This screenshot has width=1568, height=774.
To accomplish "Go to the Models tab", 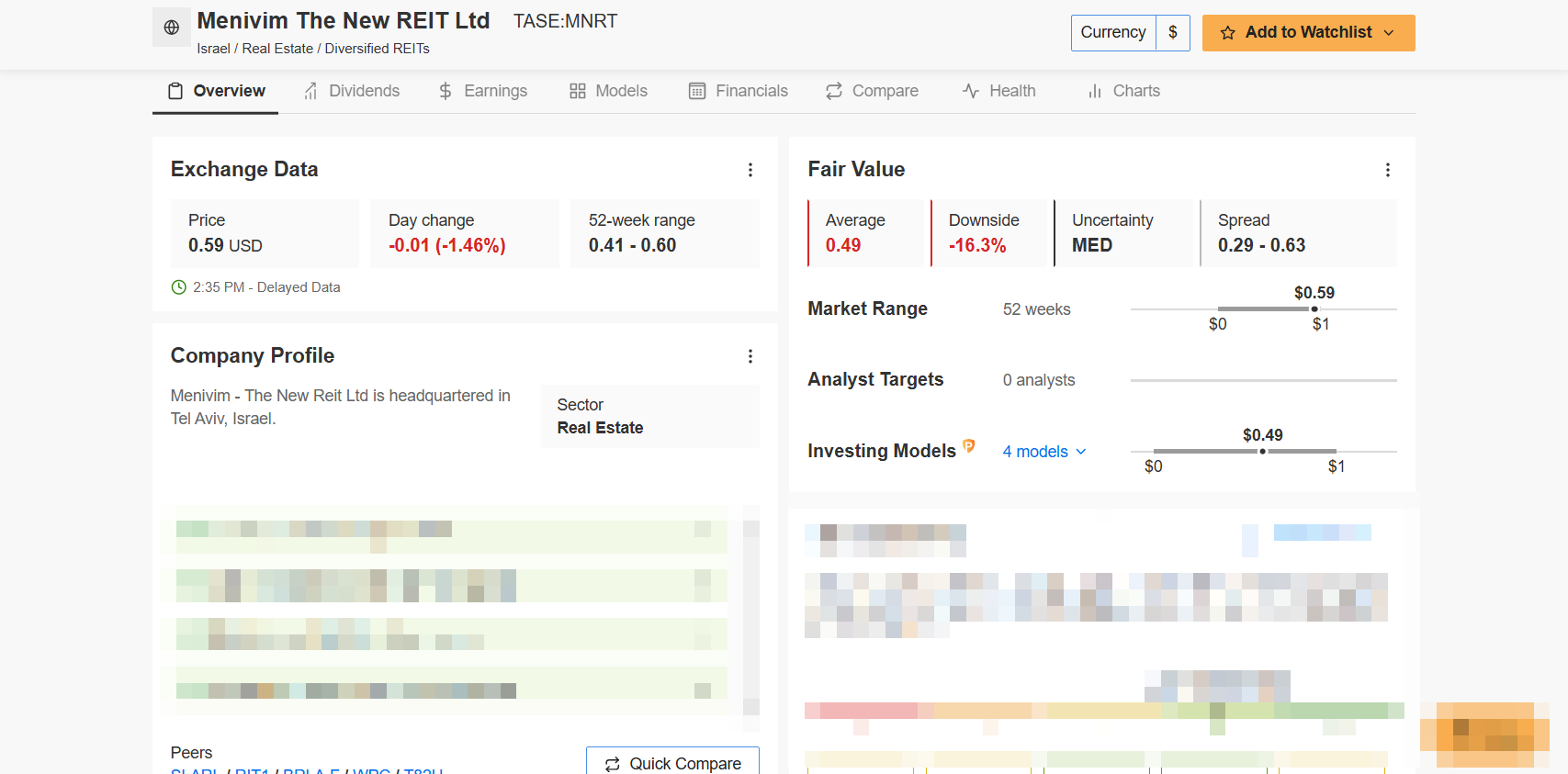I will point(609,91).
